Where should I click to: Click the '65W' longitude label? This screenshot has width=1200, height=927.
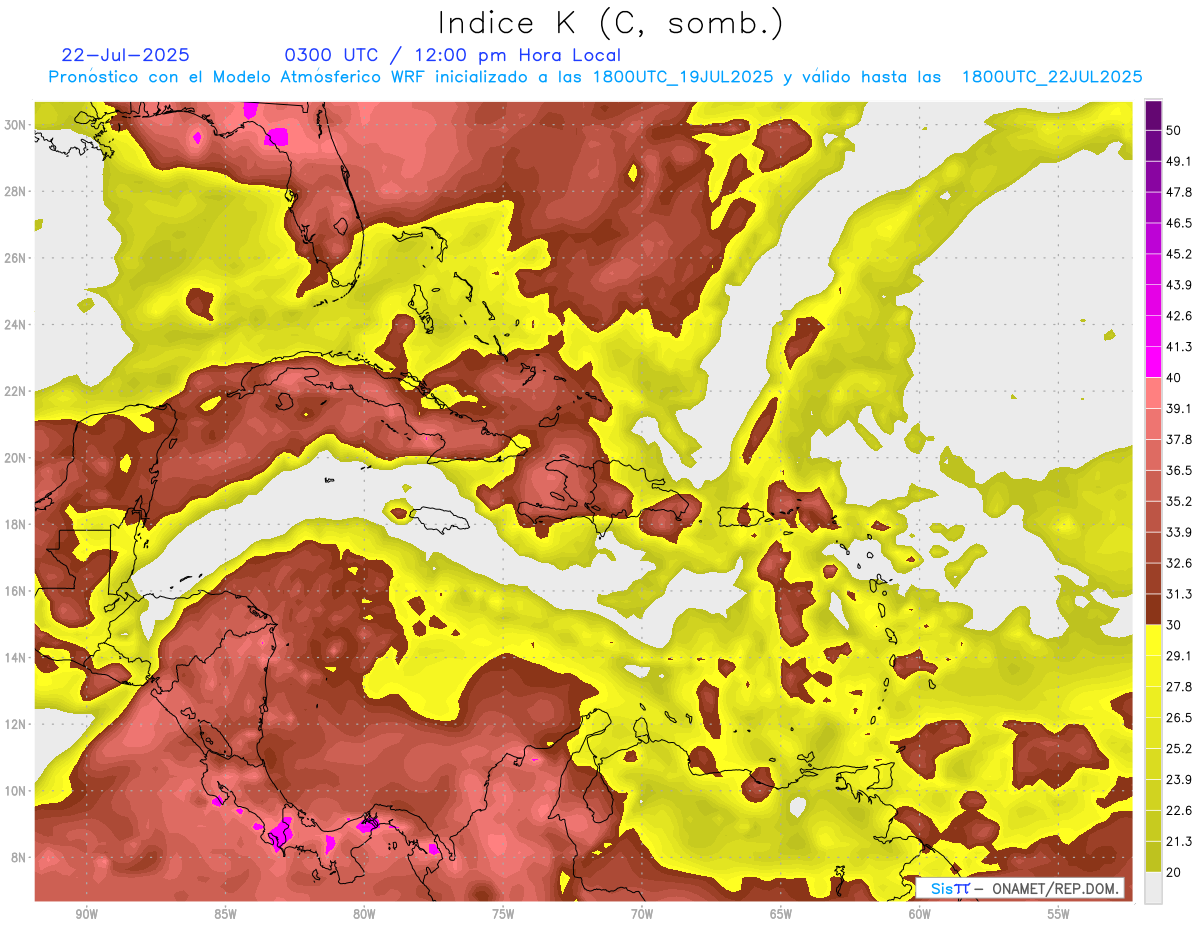(x=781, y=914)
